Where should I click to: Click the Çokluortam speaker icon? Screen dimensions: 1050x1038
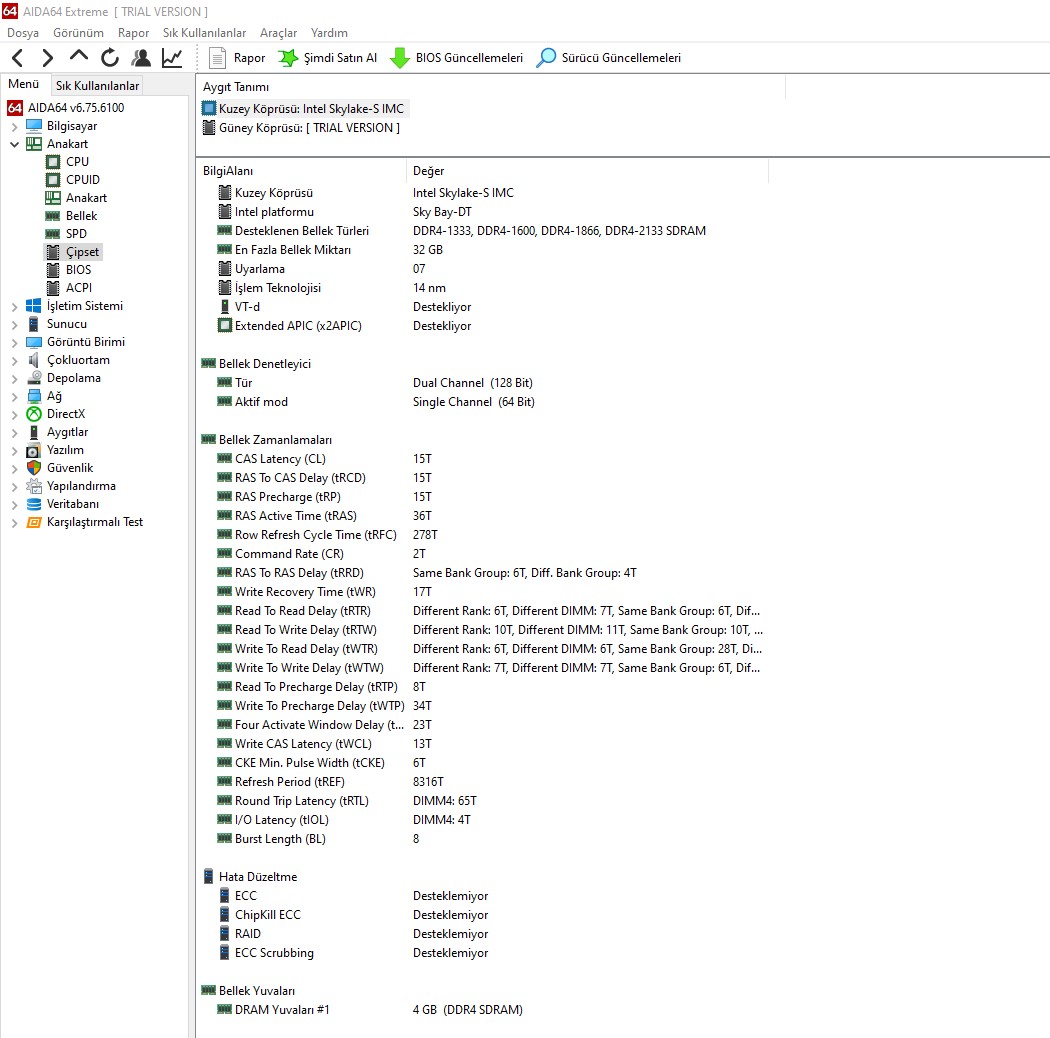[x=33, y=360]
